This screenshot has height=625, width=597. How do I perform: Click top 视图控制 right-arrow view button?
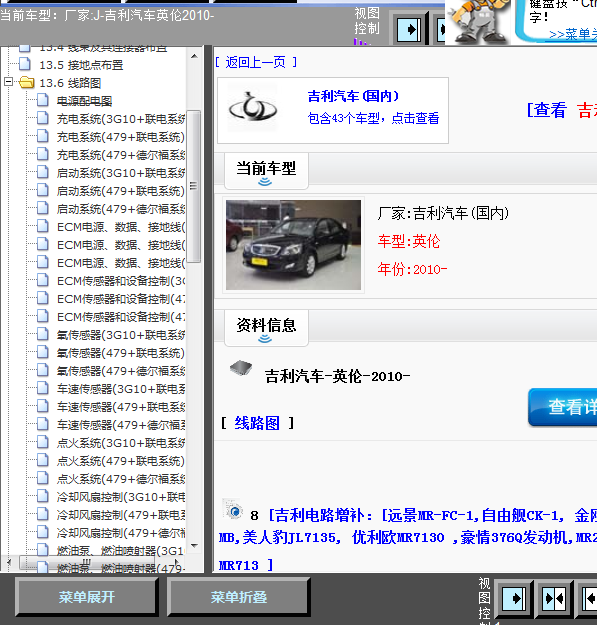tap(410, 29)
